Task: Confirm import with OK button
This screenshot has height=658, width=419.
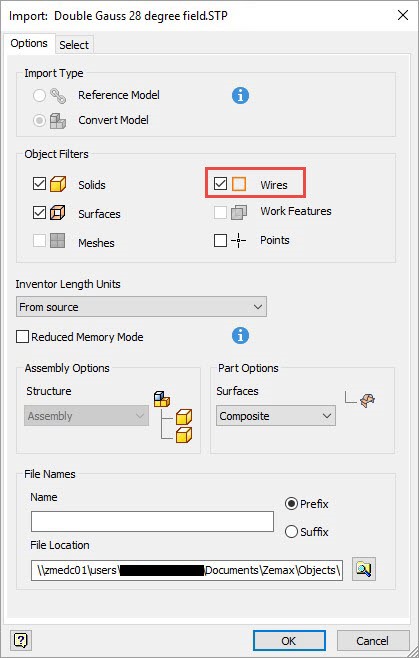Action: pos(289,641)
